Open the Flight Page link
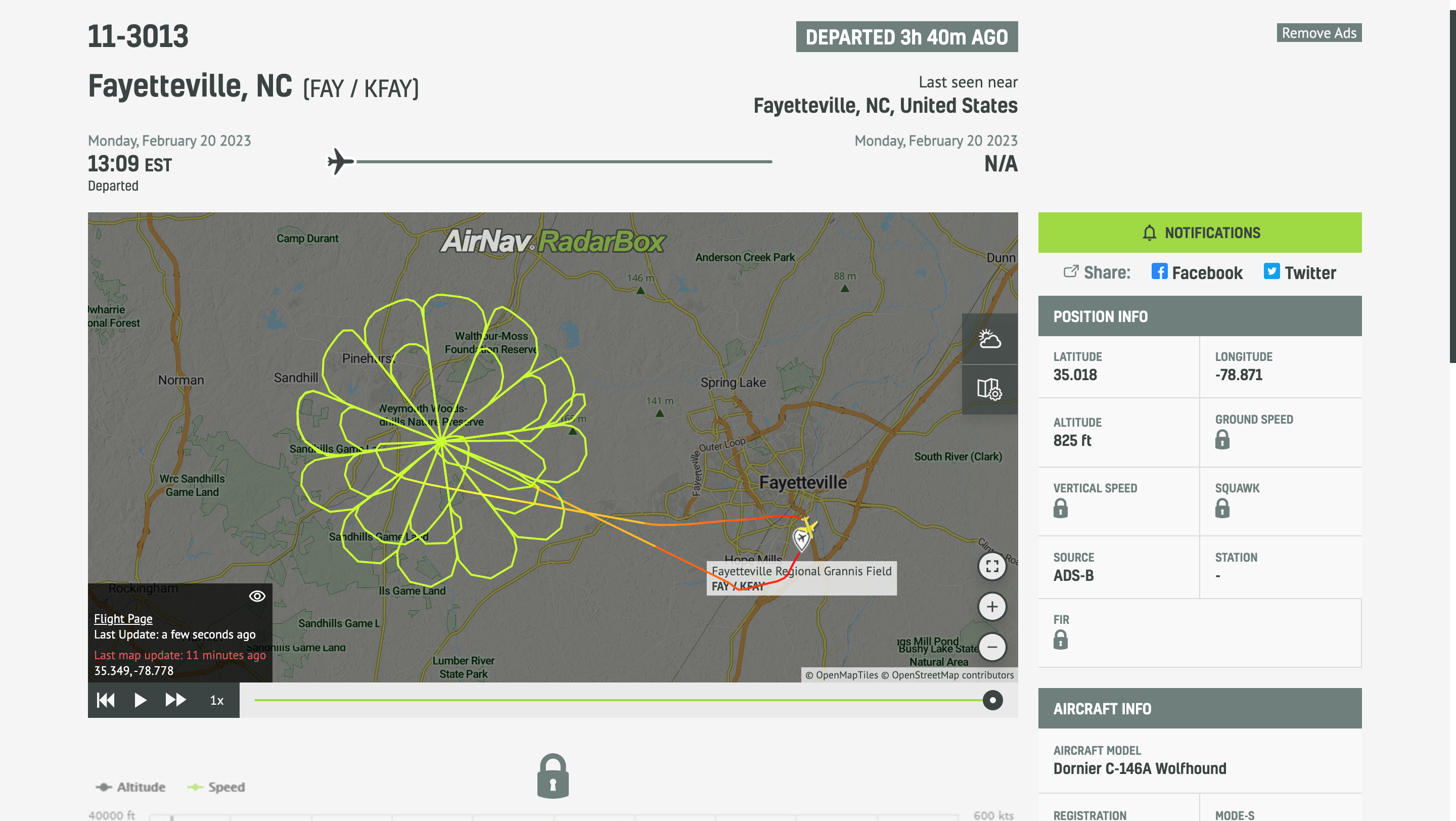 [x=123, y=619]
